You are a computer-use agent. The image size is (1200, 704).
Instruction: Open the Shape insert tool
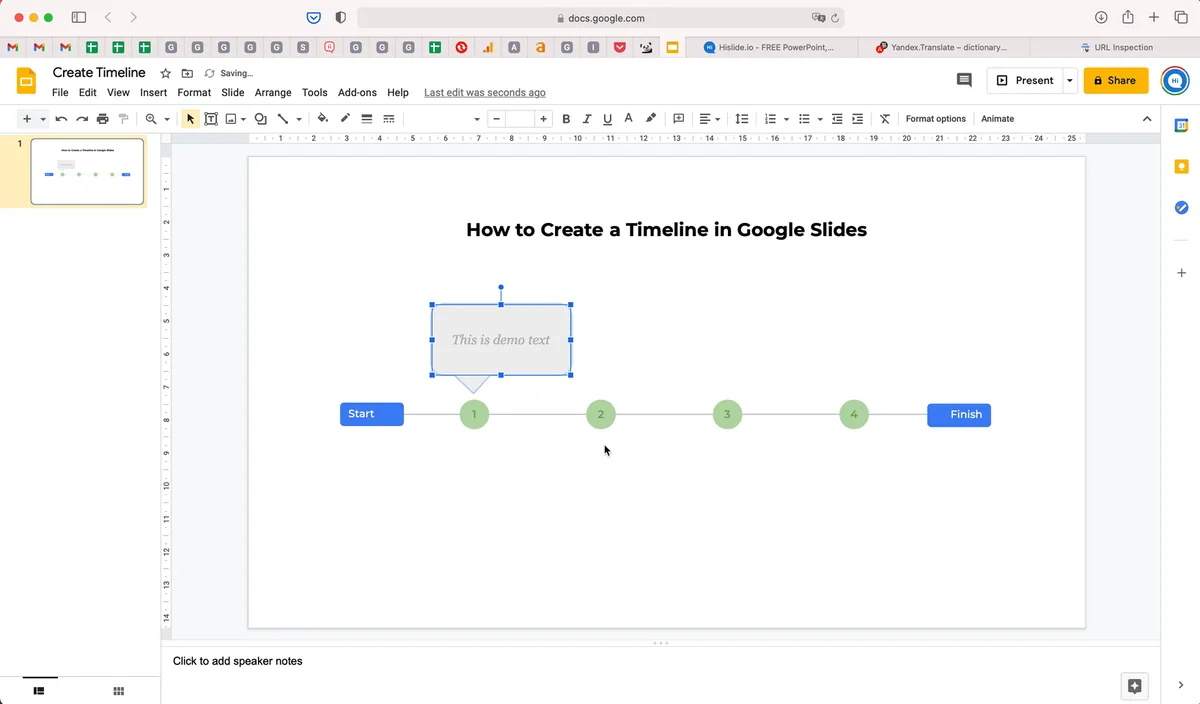[x=260, y=119]
